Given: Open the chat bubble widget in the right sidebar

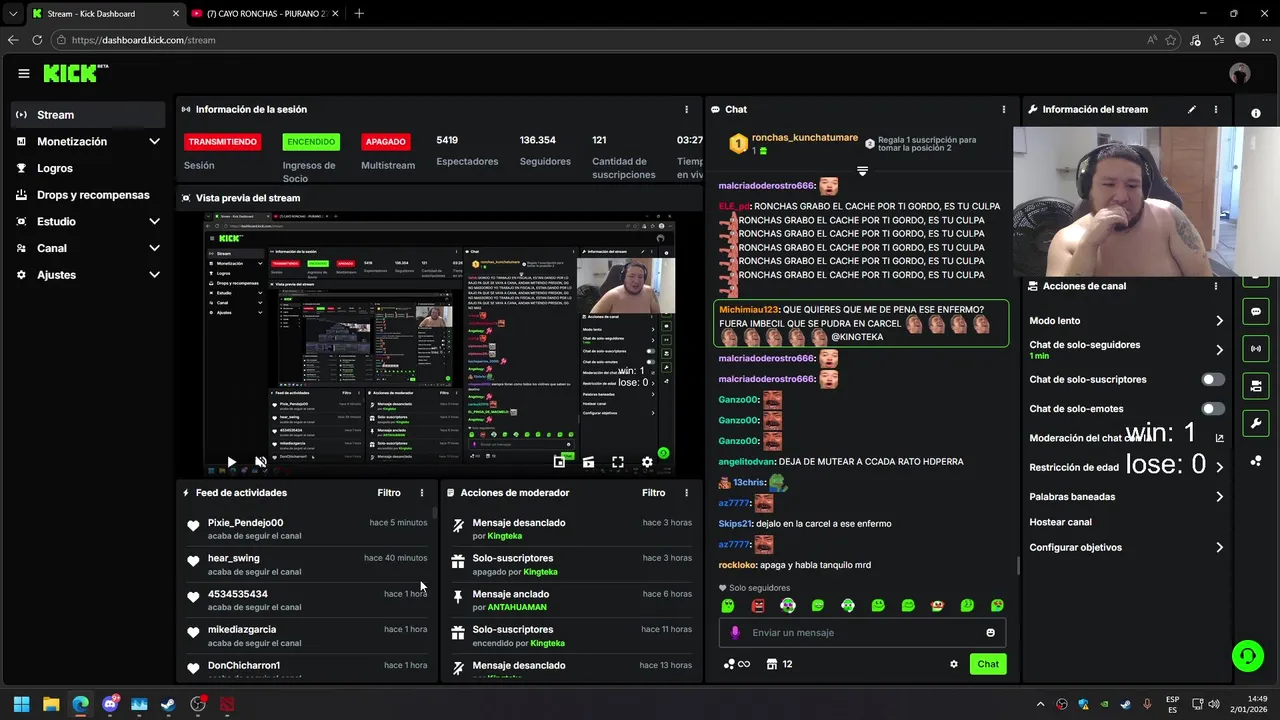Looking at the screenshot, I should click(x=1256, y=312).
